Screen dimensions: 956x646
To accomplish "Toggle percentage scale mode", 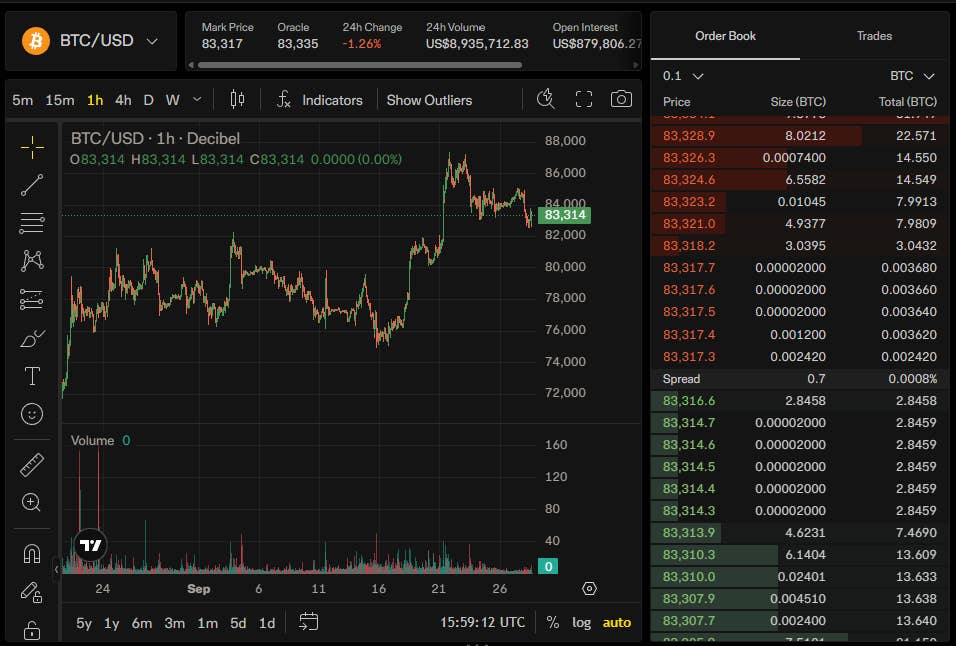I will coord(552,622).
